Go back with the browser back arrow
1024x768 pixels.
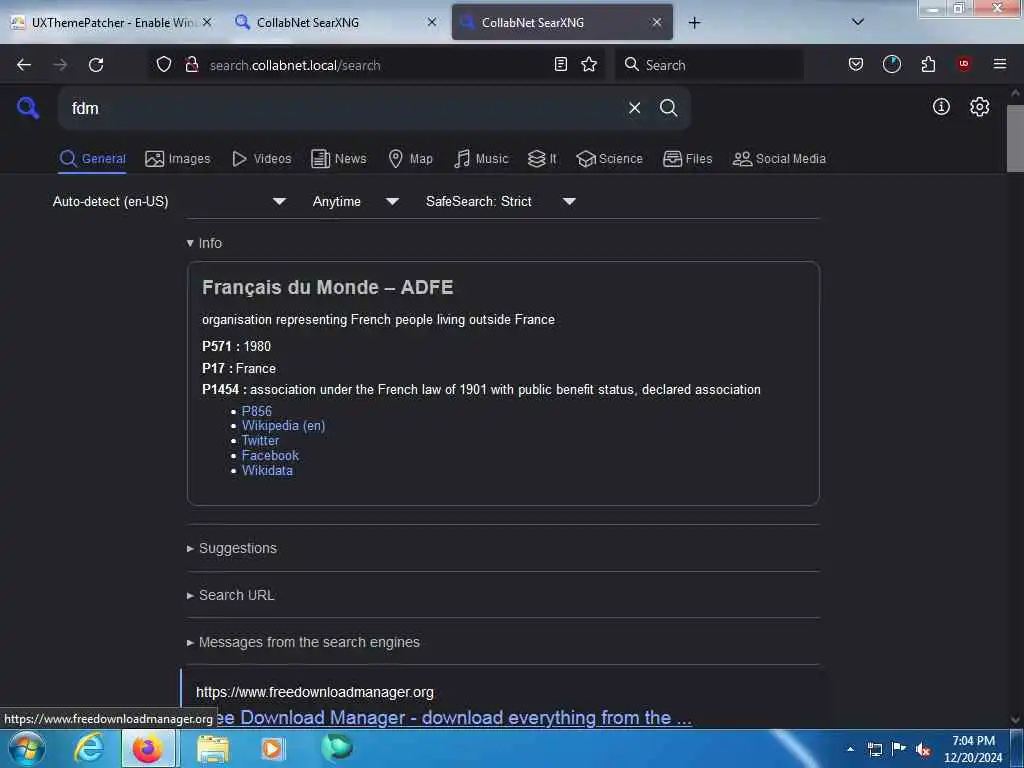[24, 65]
